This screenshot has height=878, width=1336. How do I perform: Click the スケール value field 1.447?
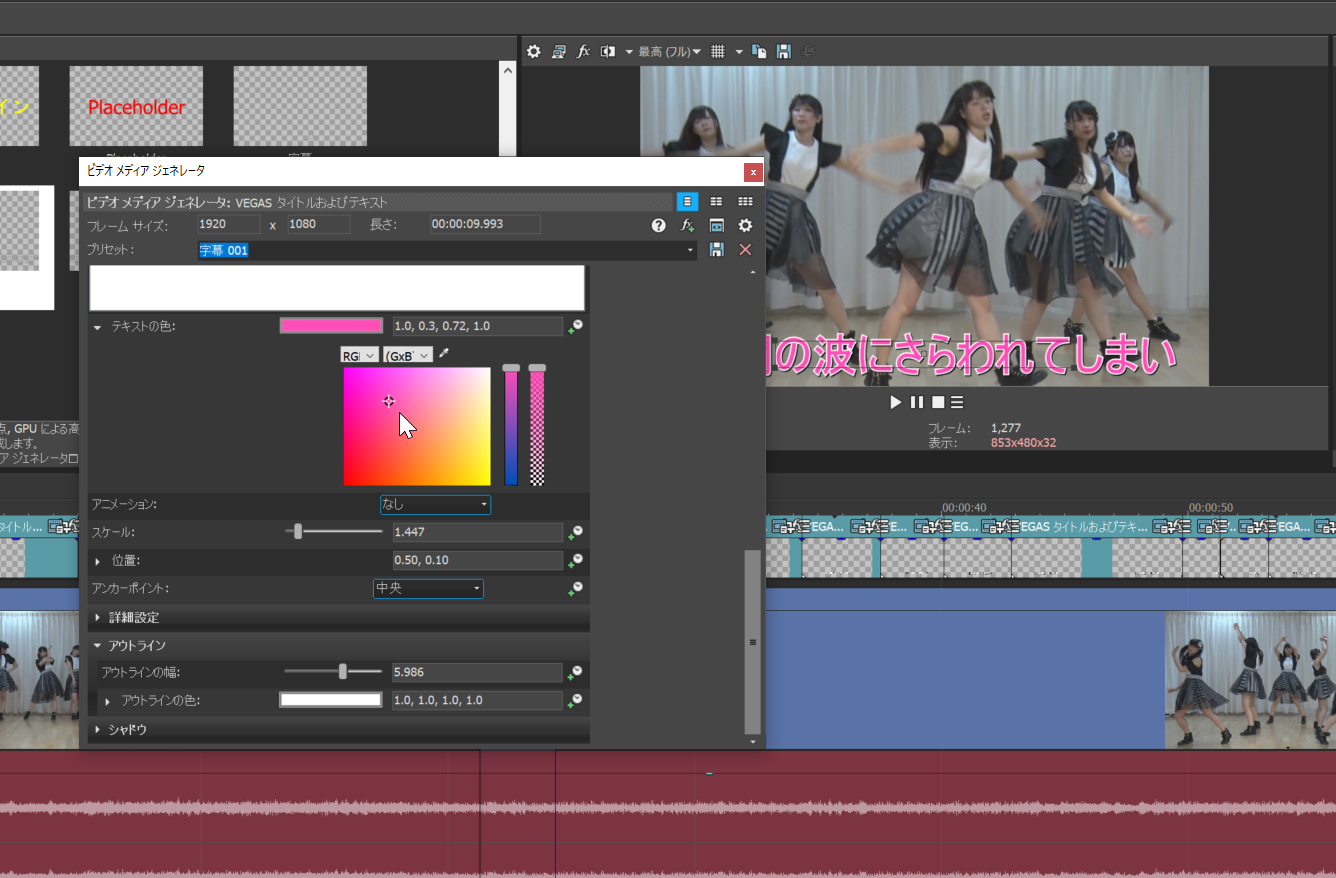point(477,532)
